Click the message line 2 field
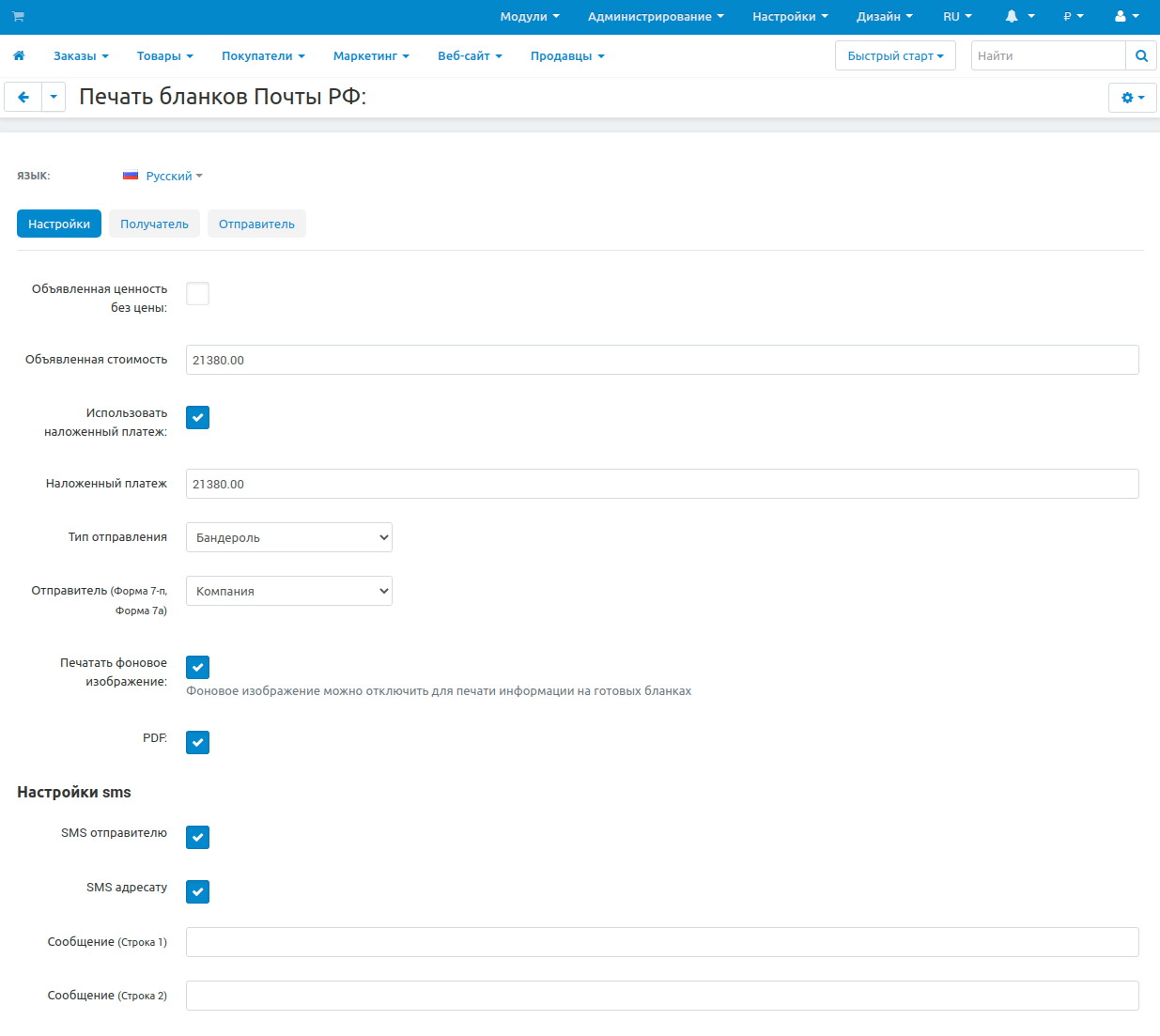The height and width of the screenshot is (1036, 1160). pos(662,996)
